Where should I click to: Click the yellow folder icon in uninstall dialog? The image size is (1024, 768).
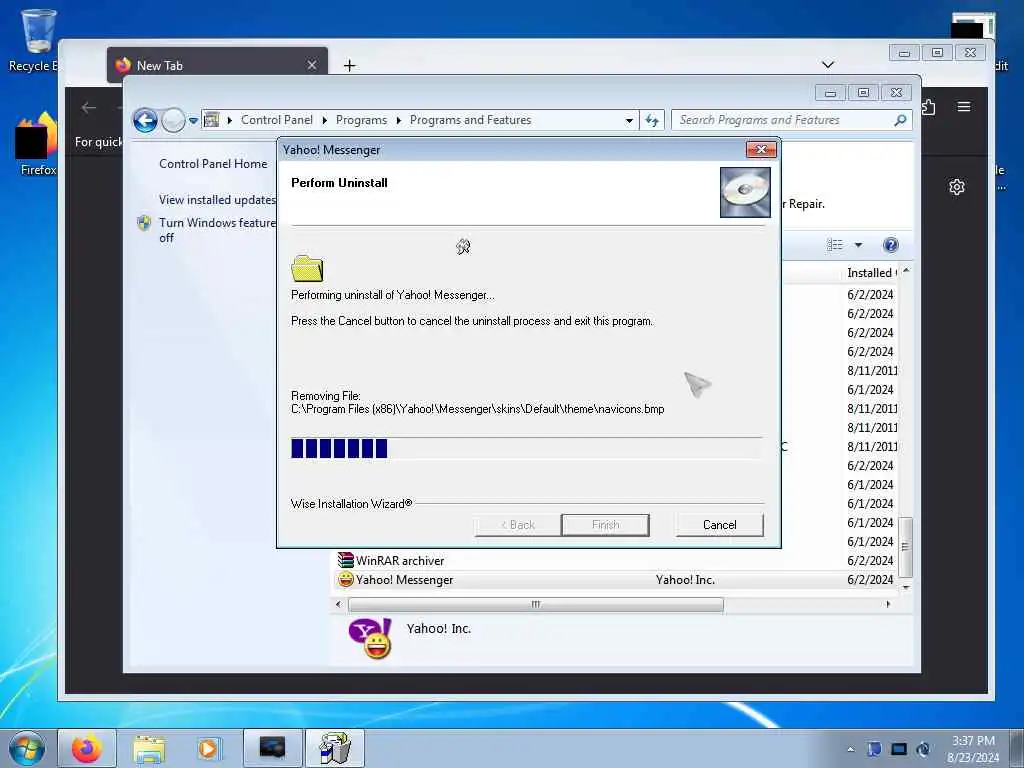pyautogui.click(x=307, y=268)
